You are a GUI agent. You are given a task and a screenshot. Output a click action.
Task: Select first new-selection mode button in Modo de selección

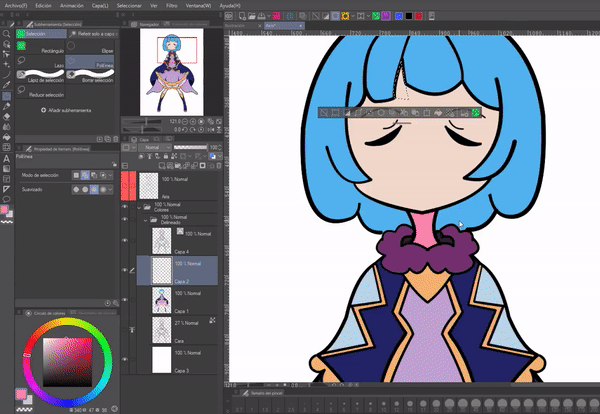(76, 175)
